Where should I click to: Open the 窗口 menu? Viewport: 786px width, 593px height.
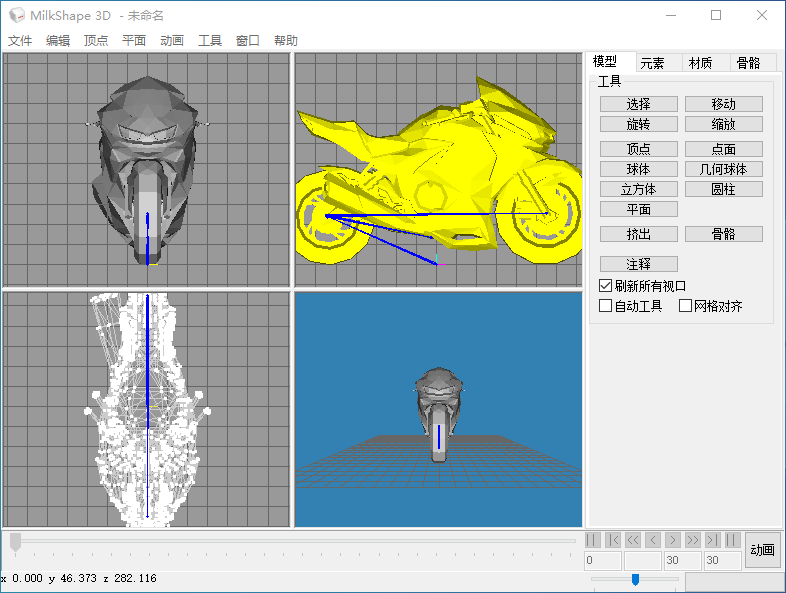248,41
